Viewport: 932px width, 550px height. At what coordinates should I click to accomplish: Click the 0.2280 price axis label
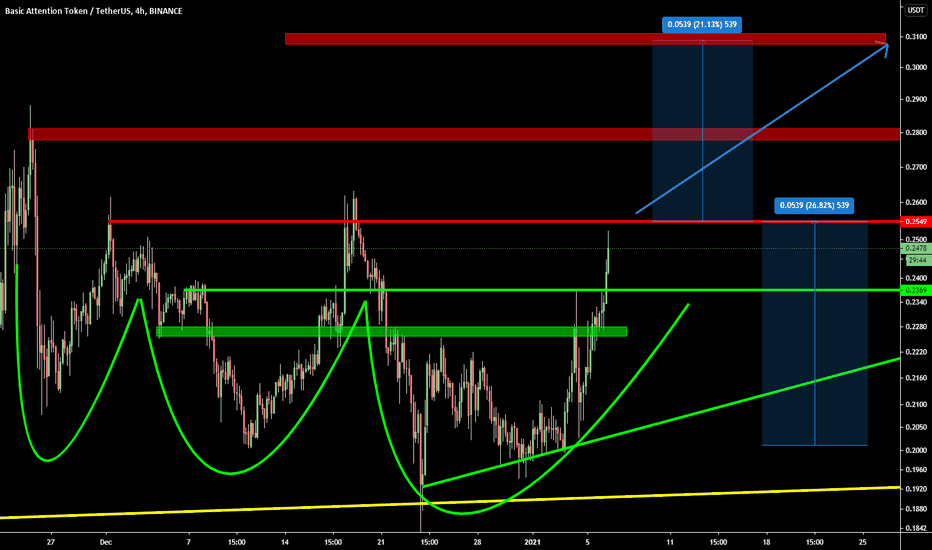[916, 326]
